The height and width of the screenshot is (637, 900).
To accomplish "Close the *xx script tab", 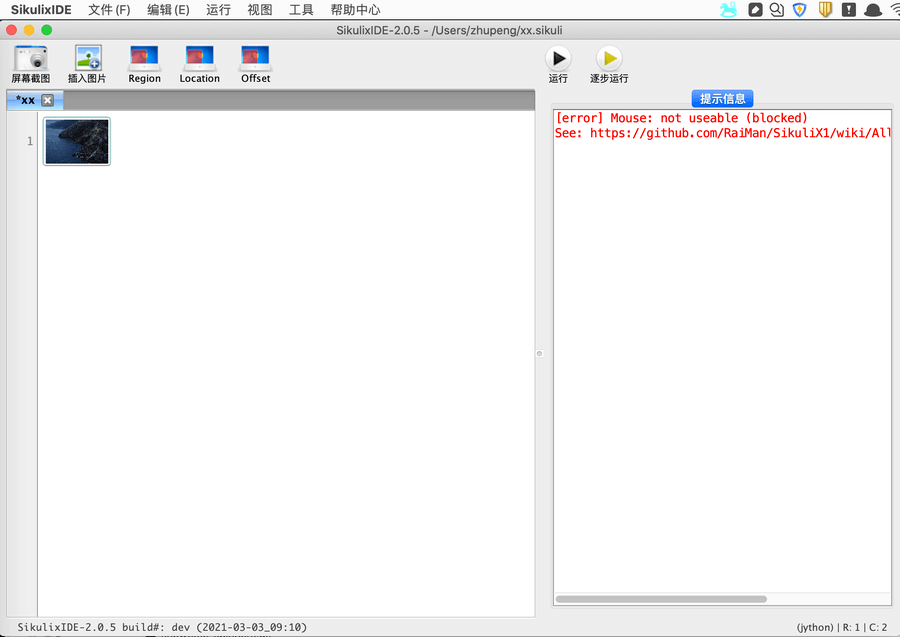I will (x=48, y=100).
